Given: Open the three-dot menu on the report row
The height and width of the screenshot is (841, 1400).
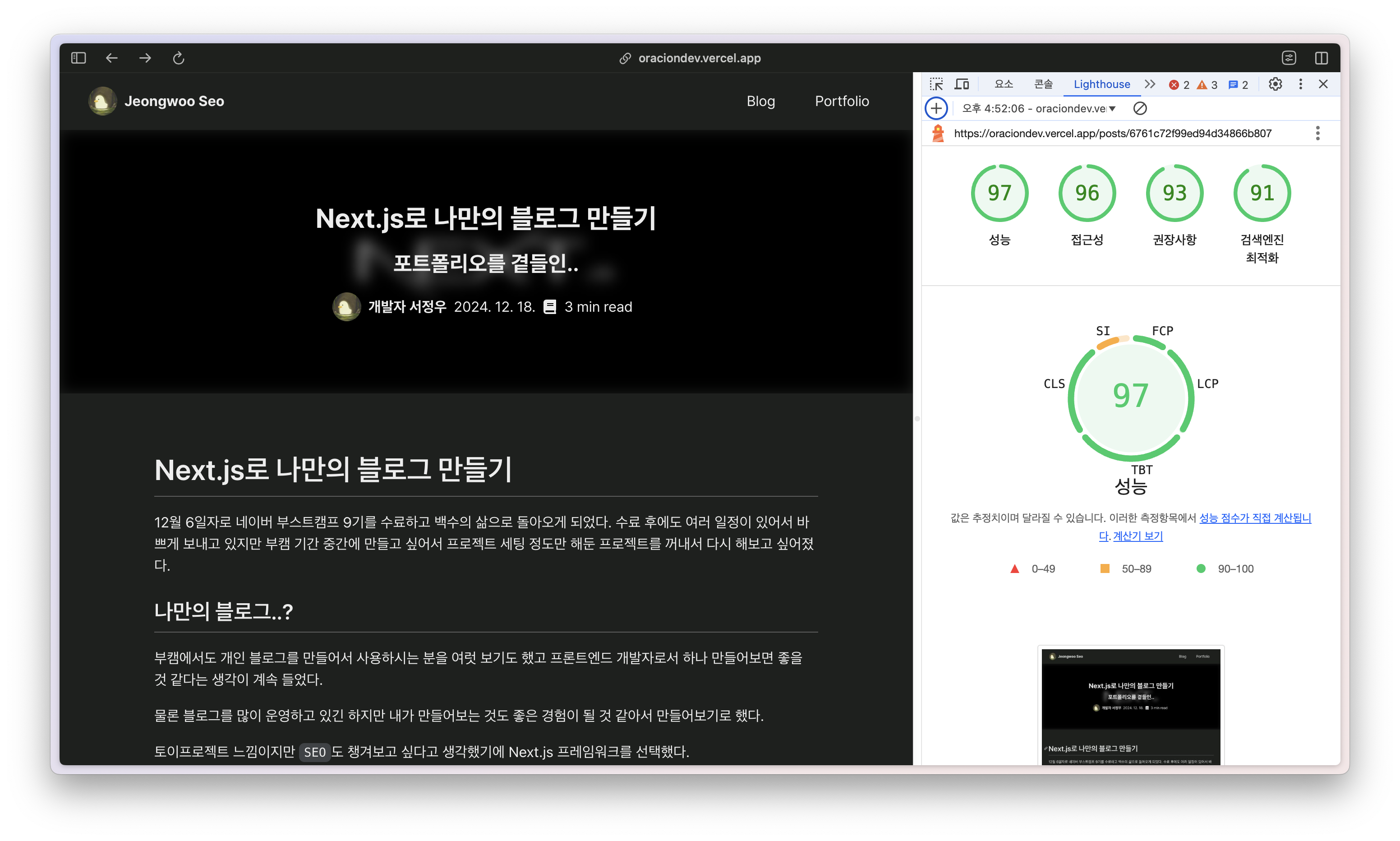Looking at the screenshot, I should (x=1318, y=133).
